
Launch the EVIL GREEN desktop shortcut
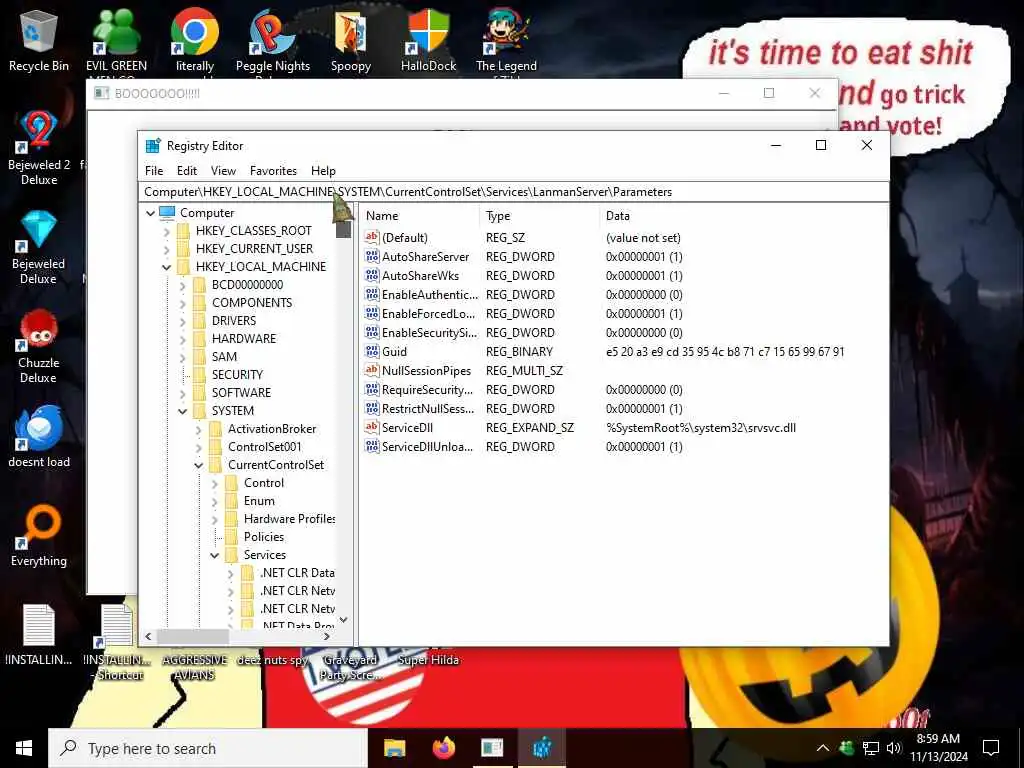click(116, 39)
